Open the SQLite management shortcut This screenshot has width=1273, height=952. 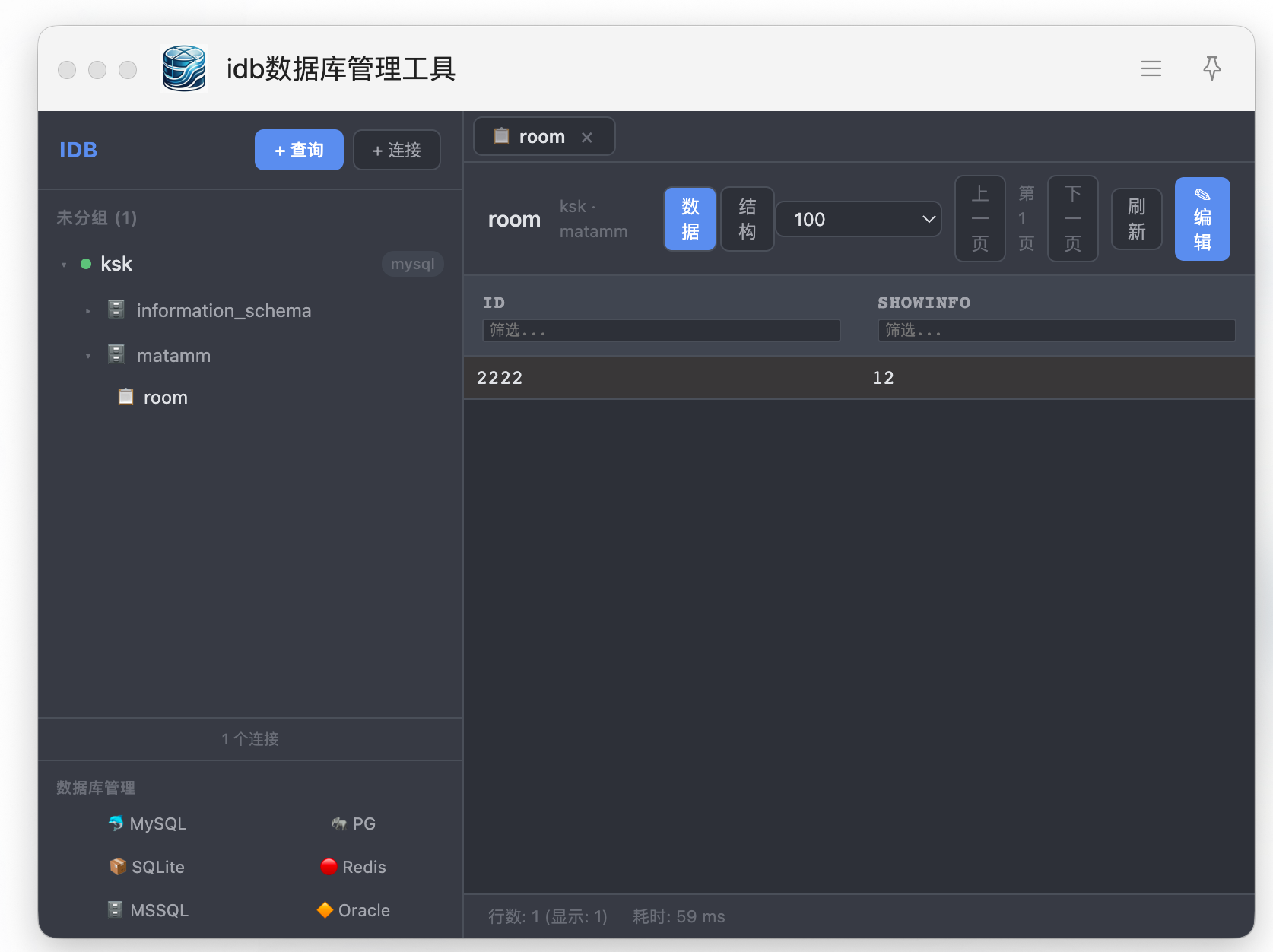tap(148, 867)
